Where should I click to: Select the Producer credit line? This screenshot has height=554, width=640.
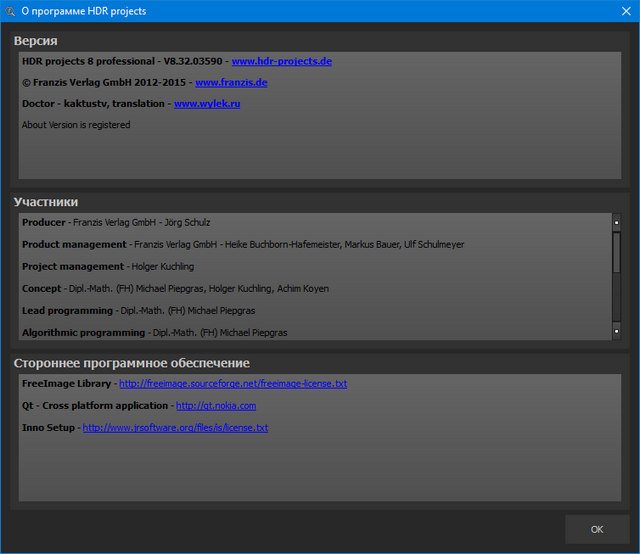click(116, 222)
